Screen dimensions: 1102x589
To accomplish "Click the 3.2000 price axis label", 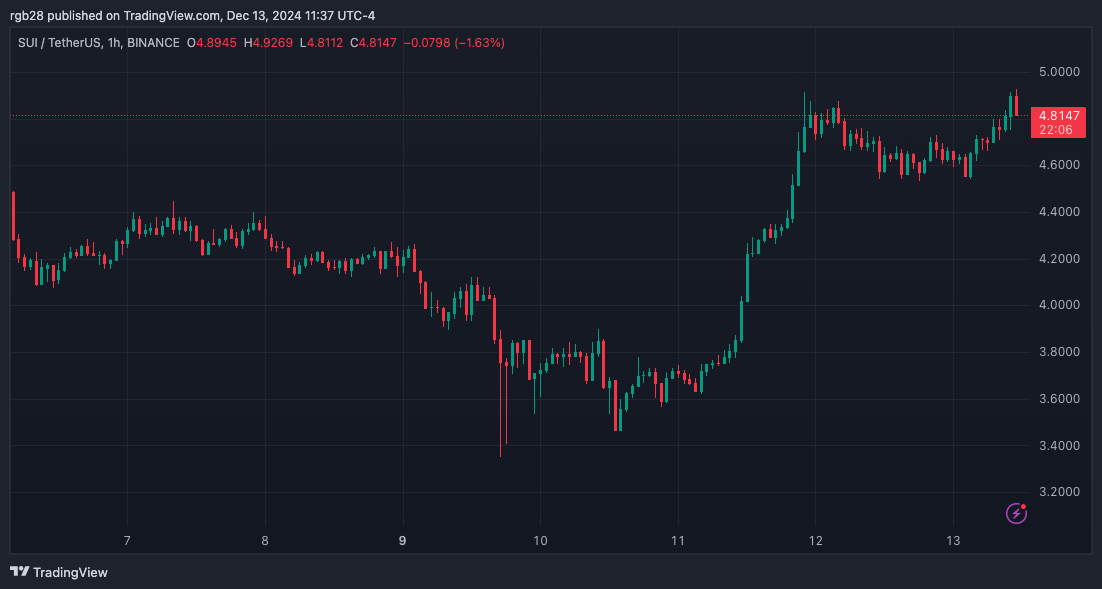I will (1060, 492).
